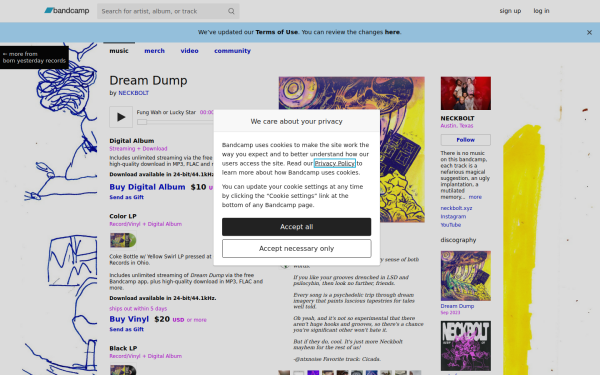
Task: Switch to the music tab
Action: pos(119,51)
